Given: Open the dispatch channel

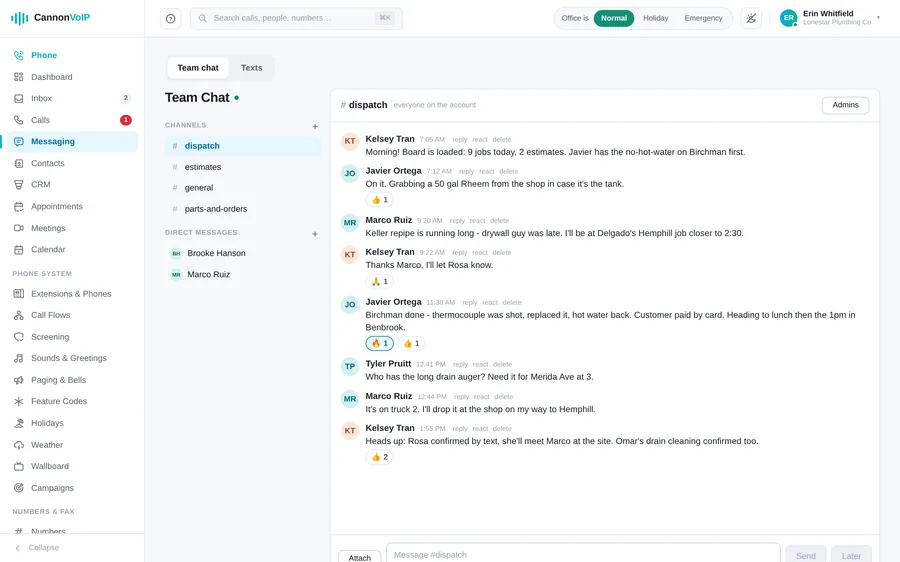Looking at the screenshot, I should click(243, 146).
